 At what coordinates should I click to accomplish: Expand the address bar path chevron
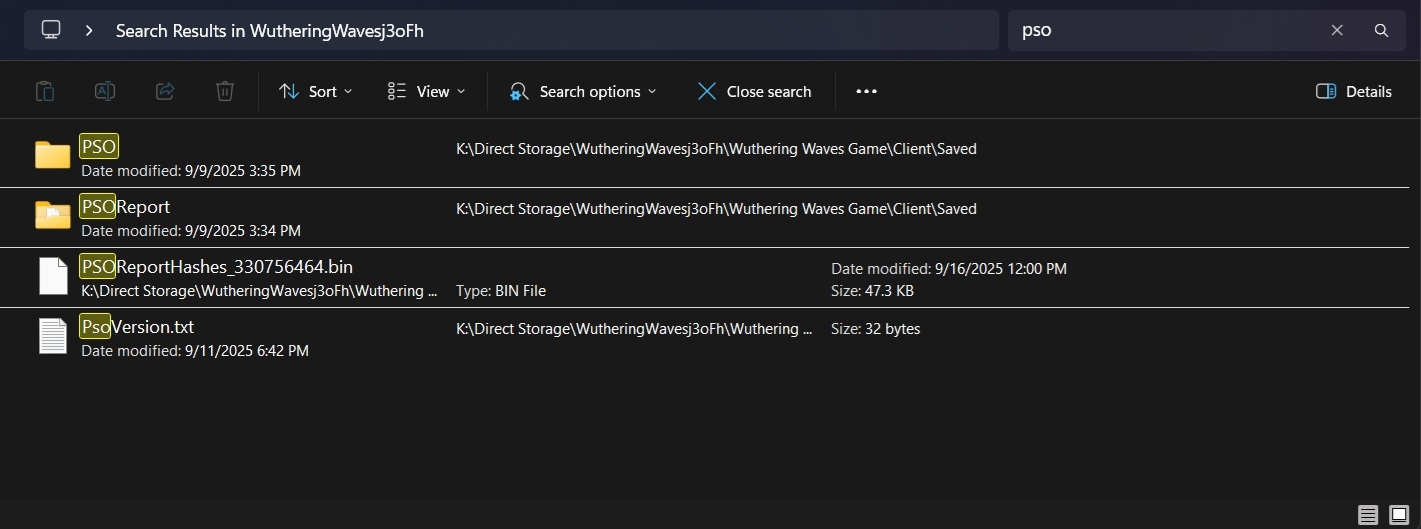tap(89, 30)
